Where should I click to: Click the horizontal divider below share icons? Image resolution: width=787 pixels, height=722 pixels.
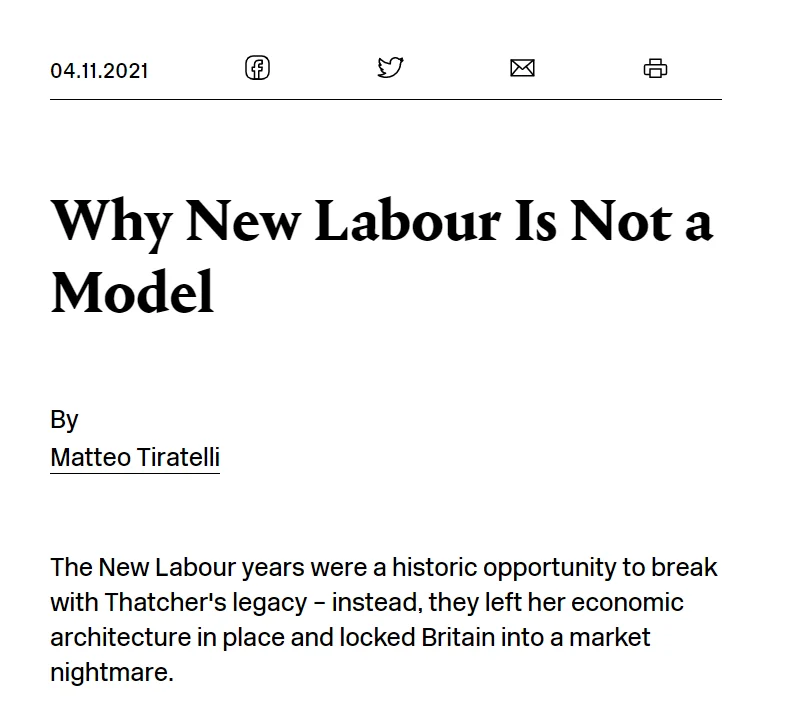tap(386, 99)
